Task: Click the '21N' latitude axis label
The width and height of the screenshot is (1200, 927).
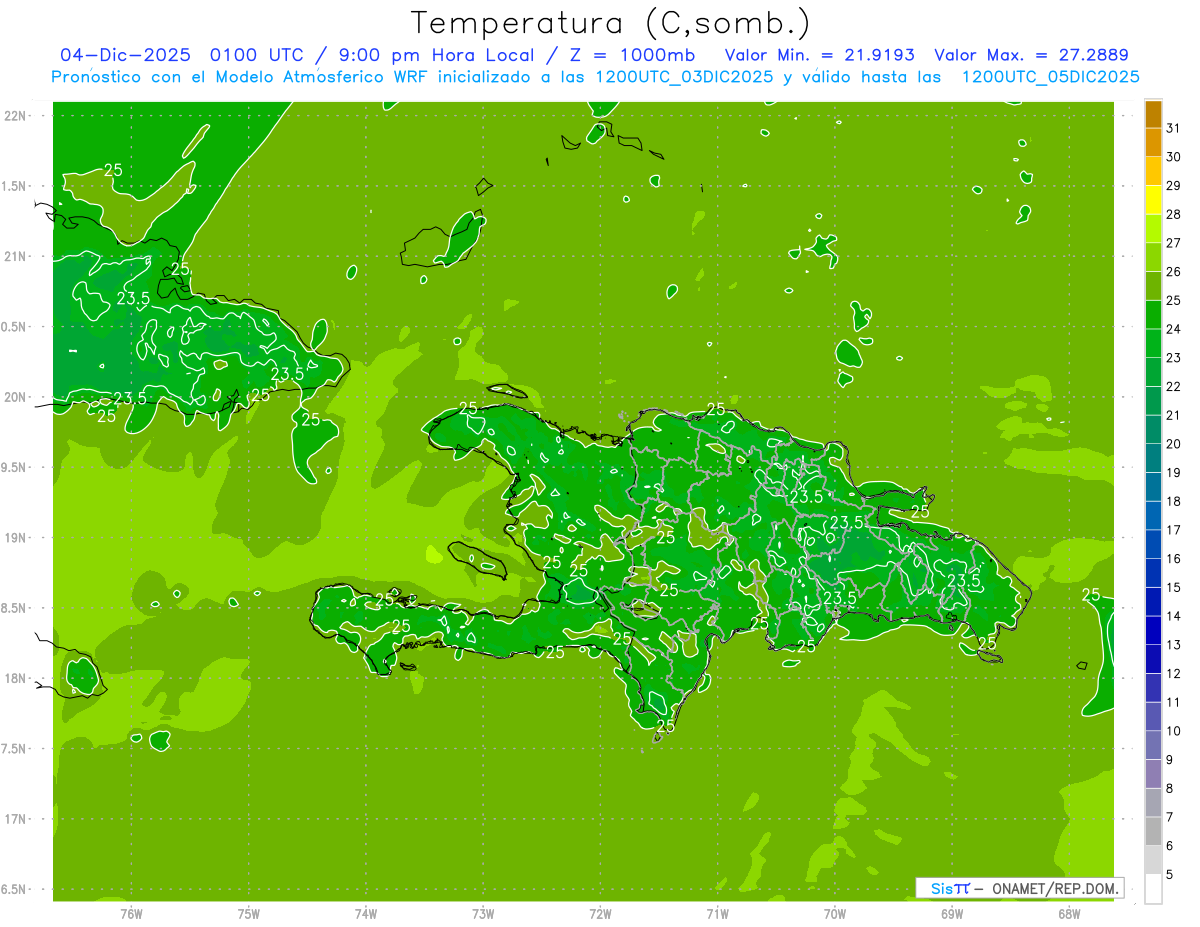Action: [x=17, y=256]
